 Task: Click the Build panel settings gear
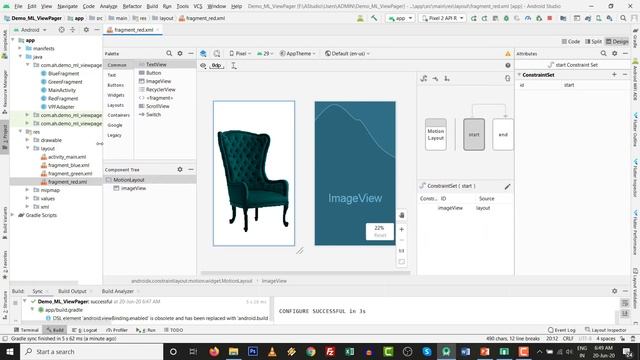pyautogui.click(x=615, y=291)
